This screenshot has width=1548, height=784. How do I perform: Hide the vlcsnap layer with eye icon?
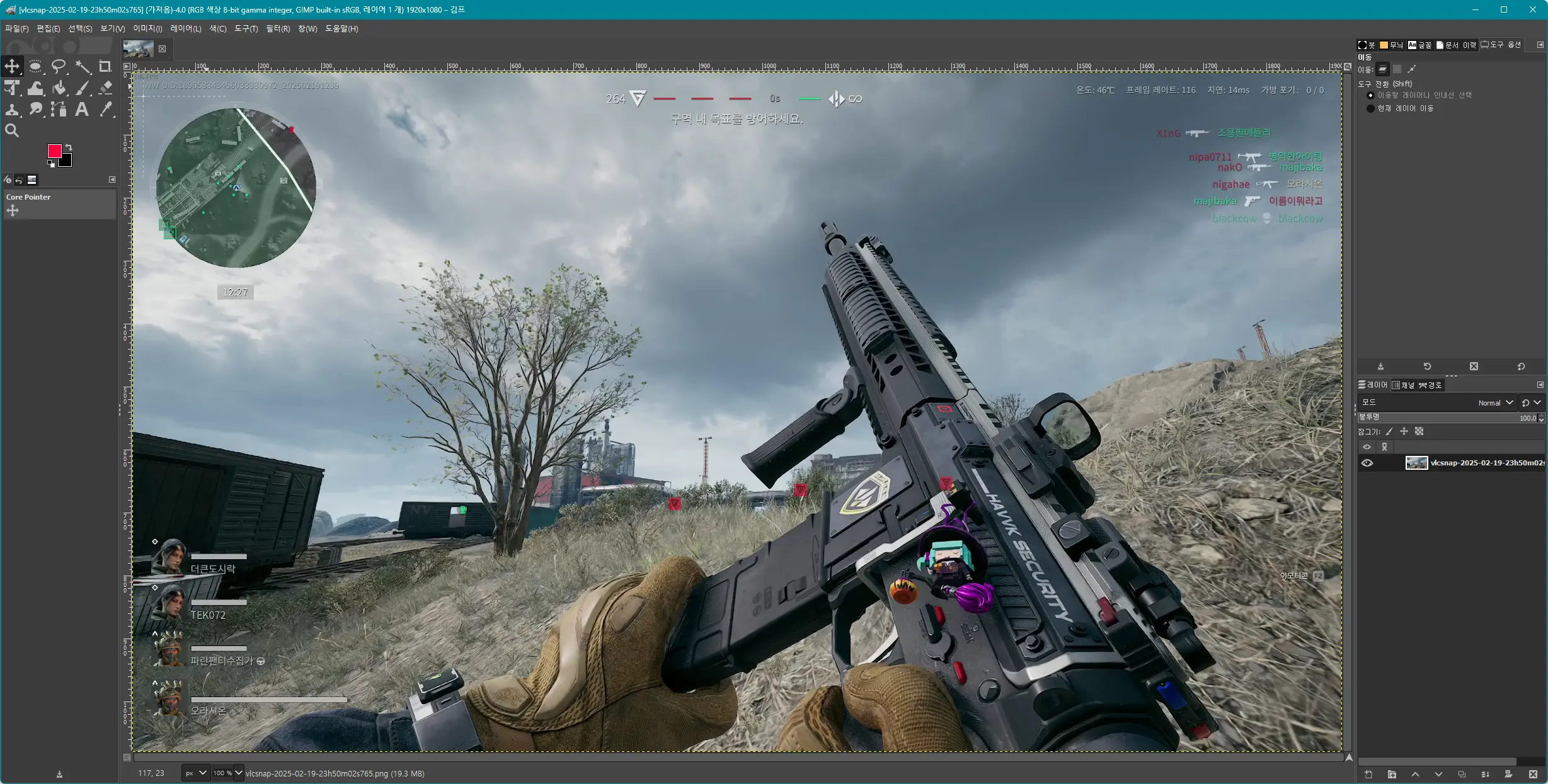pos(1367,463)
